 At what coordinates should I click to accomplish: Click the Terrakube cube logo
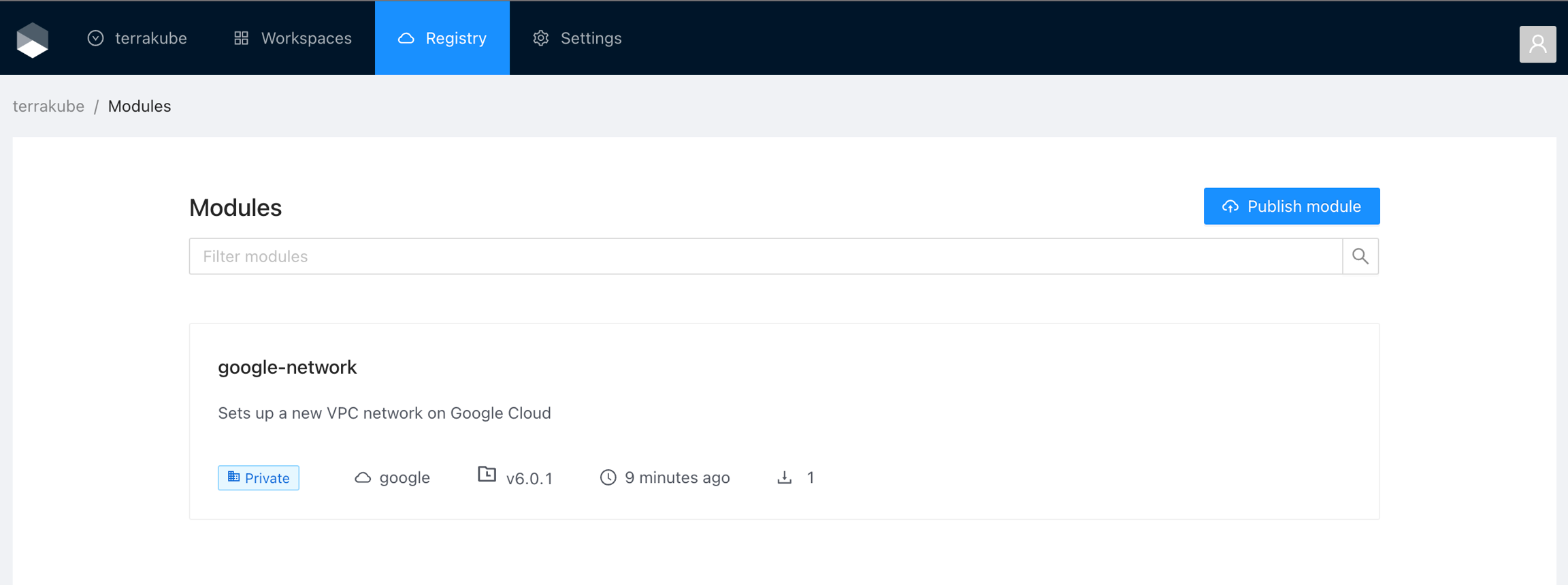33,39
